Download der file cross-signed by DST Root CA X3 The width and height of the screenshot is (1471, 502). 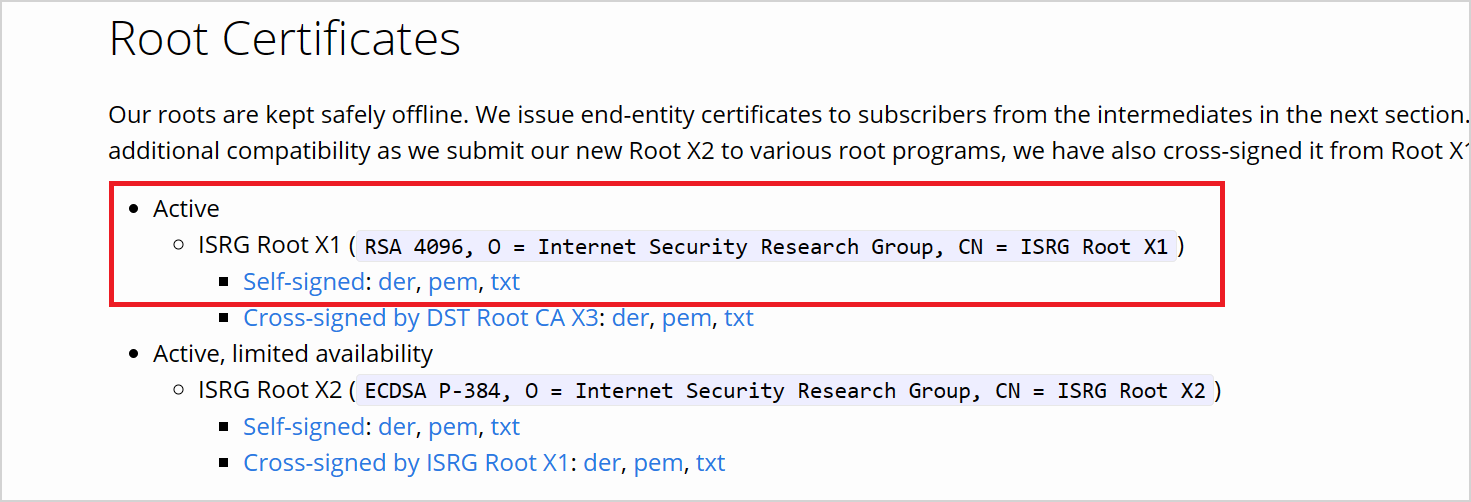pyautogui.click(x=630, y=318)
